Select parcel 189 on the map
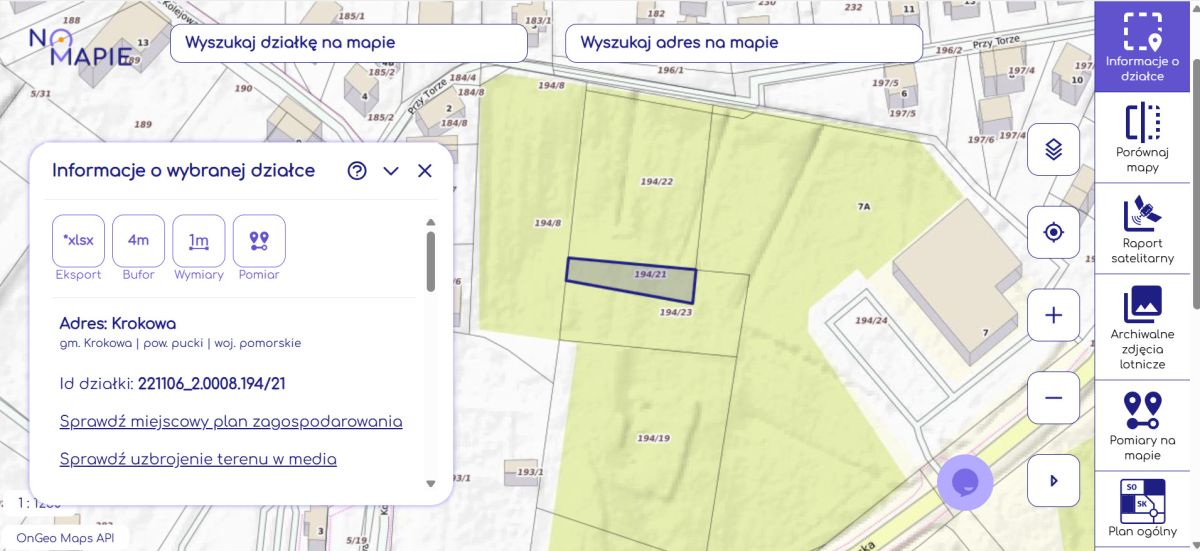Viewport: 1200px width, 551px height. tap(143, 124)
